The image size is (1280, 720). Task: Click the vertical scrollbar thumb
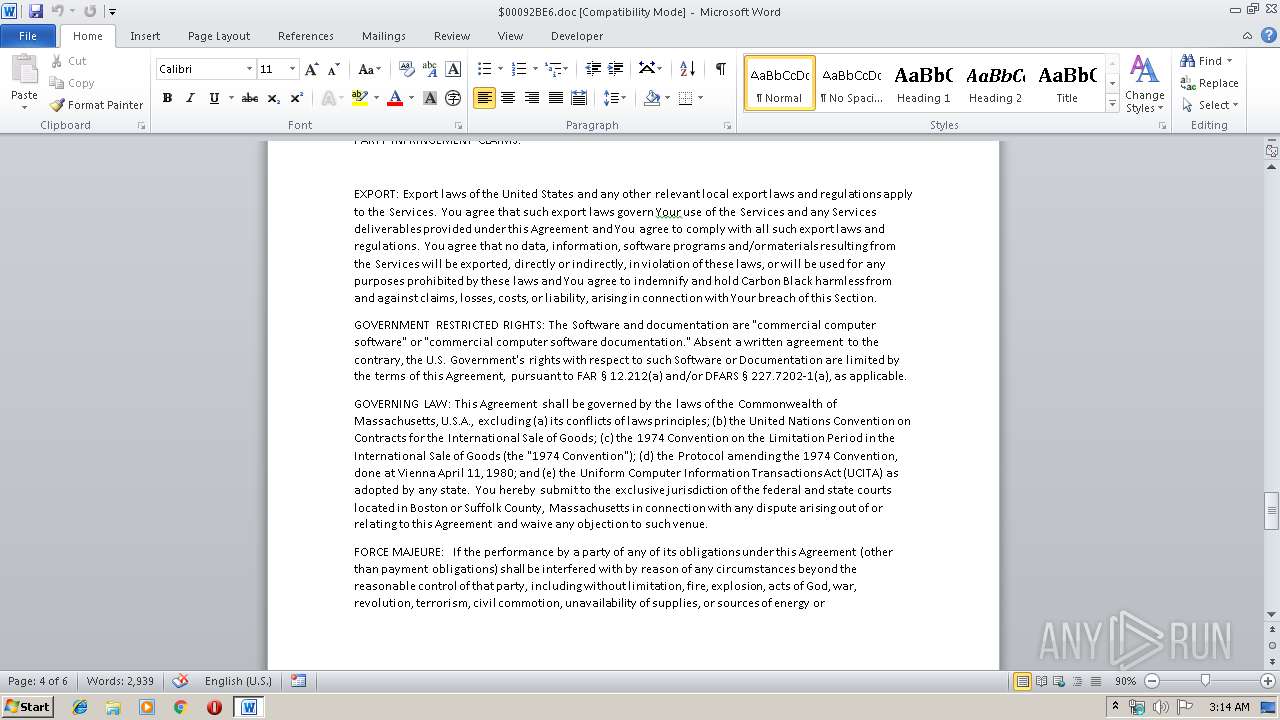(x=1271, y=510)
